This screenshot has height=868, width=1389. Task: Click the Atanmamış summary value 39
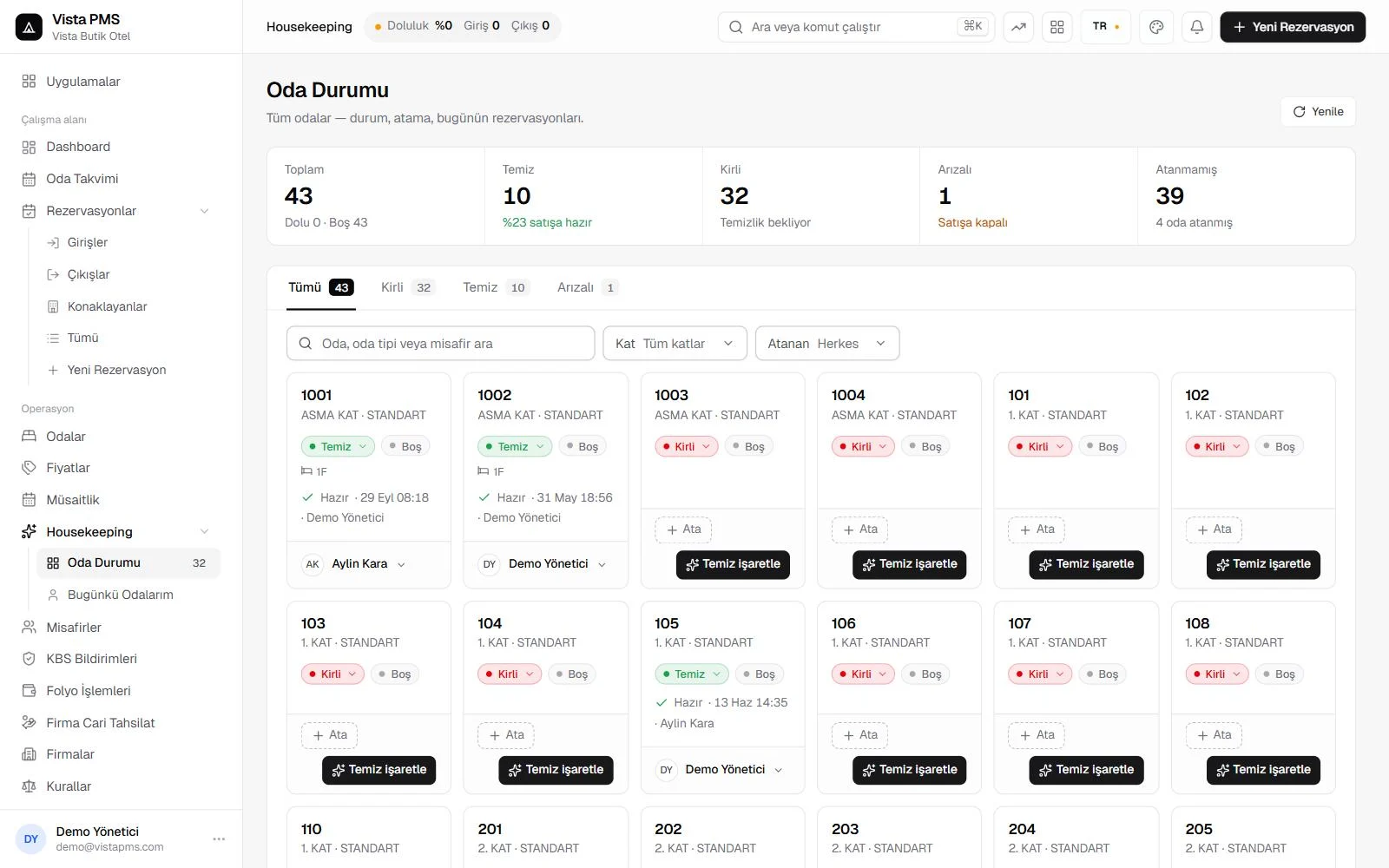[x=1170, y=196]
